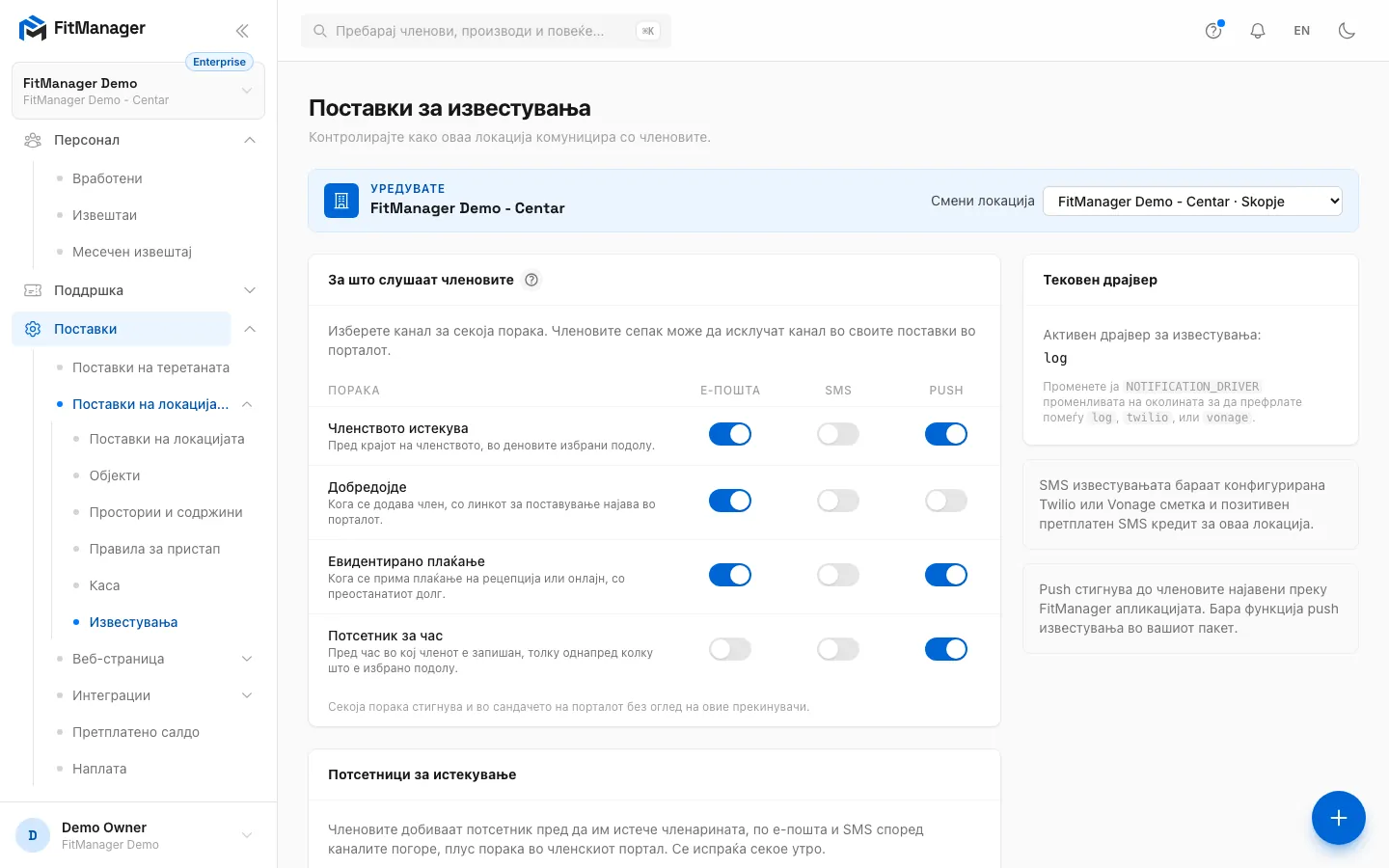Open Demo Owner account menu

tap(138, 835)
